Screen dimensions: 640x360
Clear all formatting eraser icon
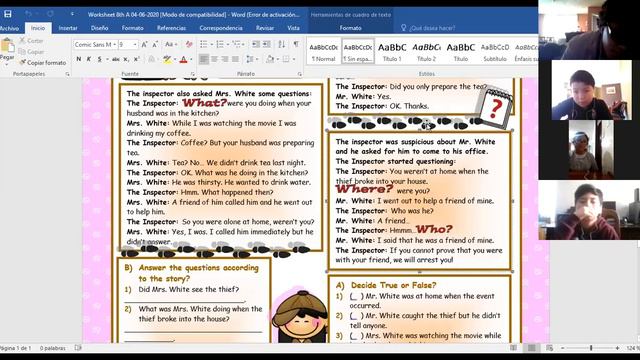(x=189, y=44)
